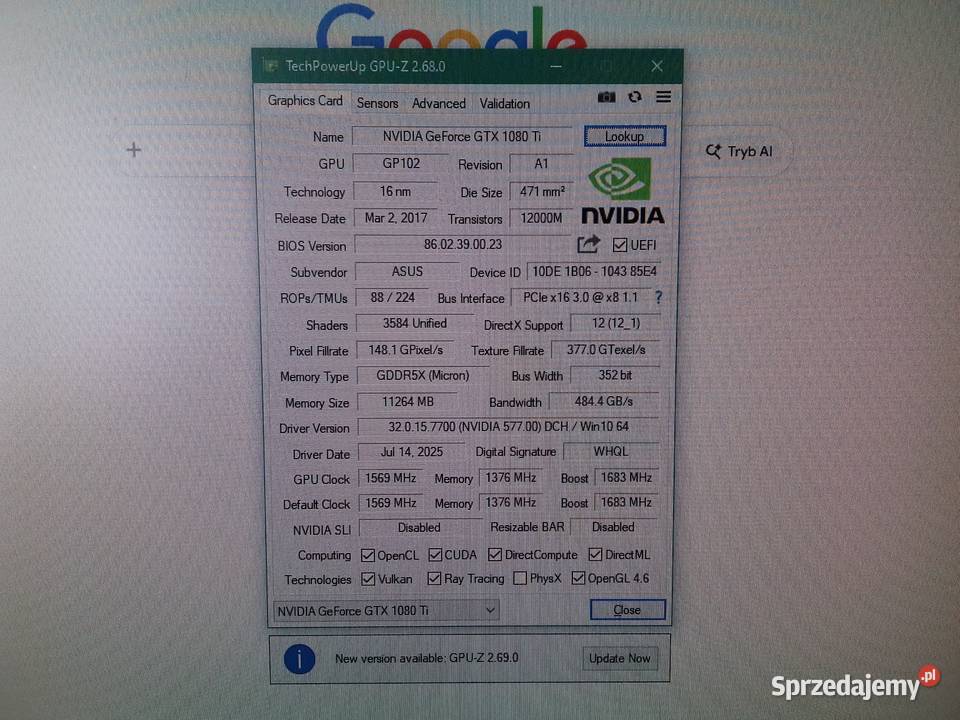Click the screenshot camera icon in GPU-Z
The height and width of the screenshot is (720, 960).
(606, 97)
